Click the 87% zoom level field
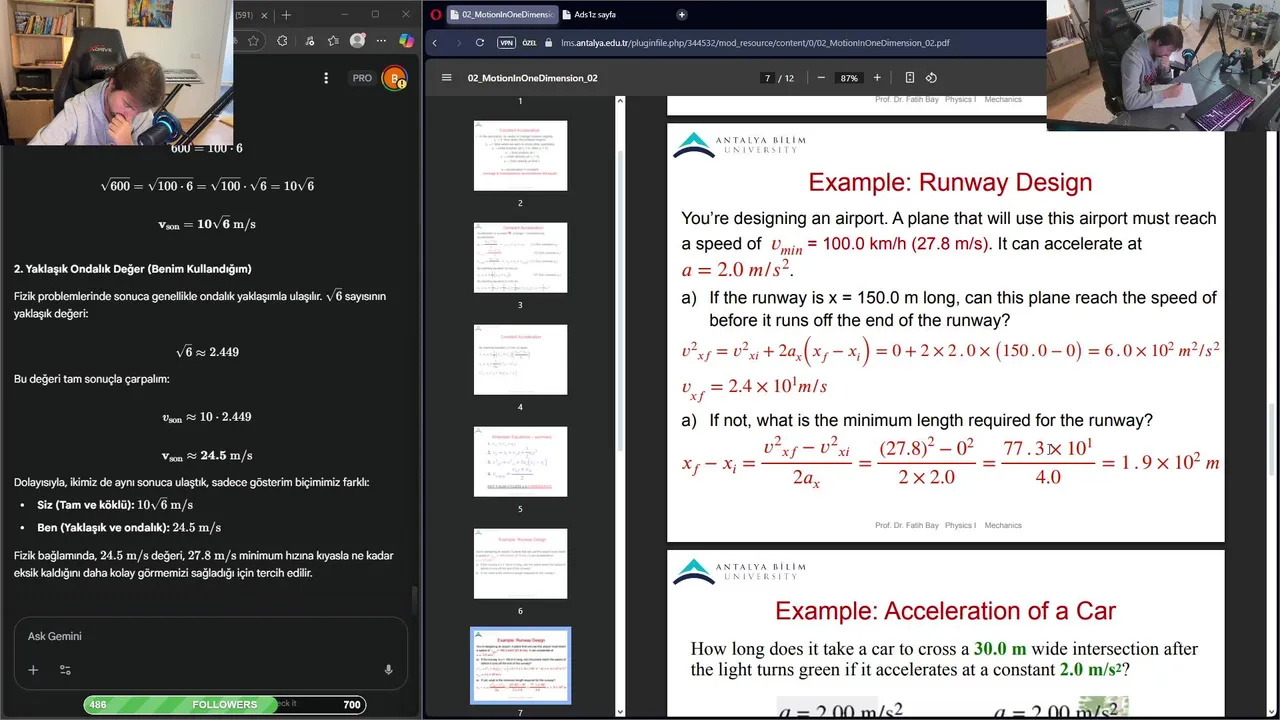 [849, 78]
